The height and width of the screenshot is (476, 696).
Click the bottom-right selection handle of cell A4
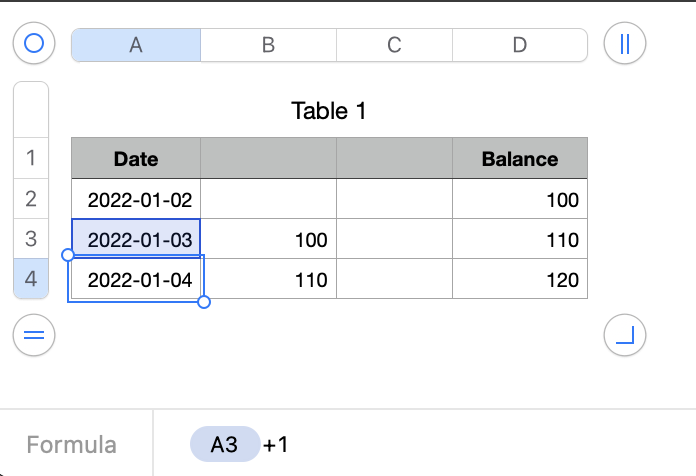[204, 302]
